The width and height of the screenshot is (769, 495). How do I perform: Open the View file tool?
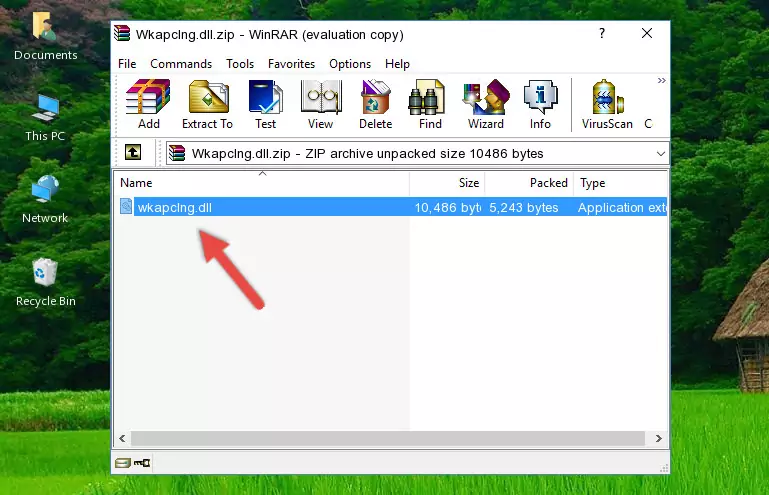pyautogui.click(x=321, y=104)
